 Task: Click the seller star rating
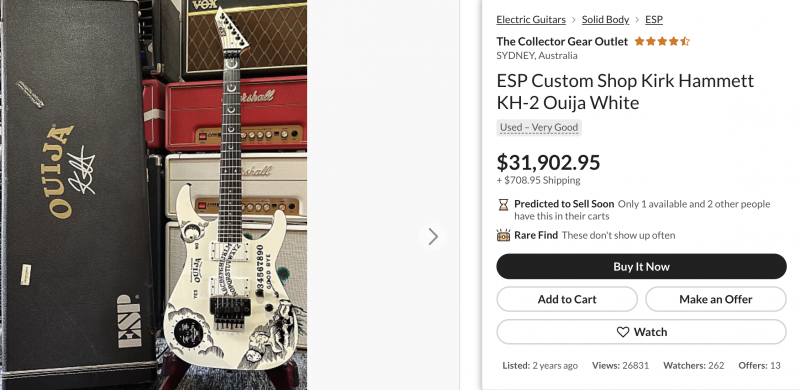(662, 41)
